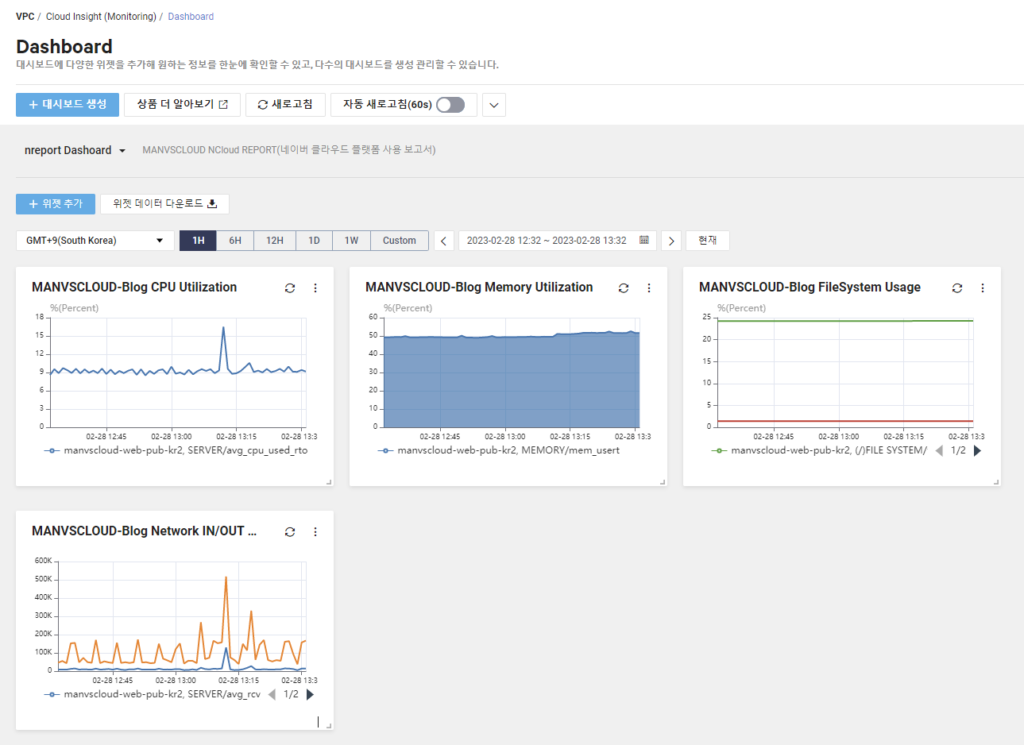
Task: Click the calendar icon in date range
Action: click(644, 241)
